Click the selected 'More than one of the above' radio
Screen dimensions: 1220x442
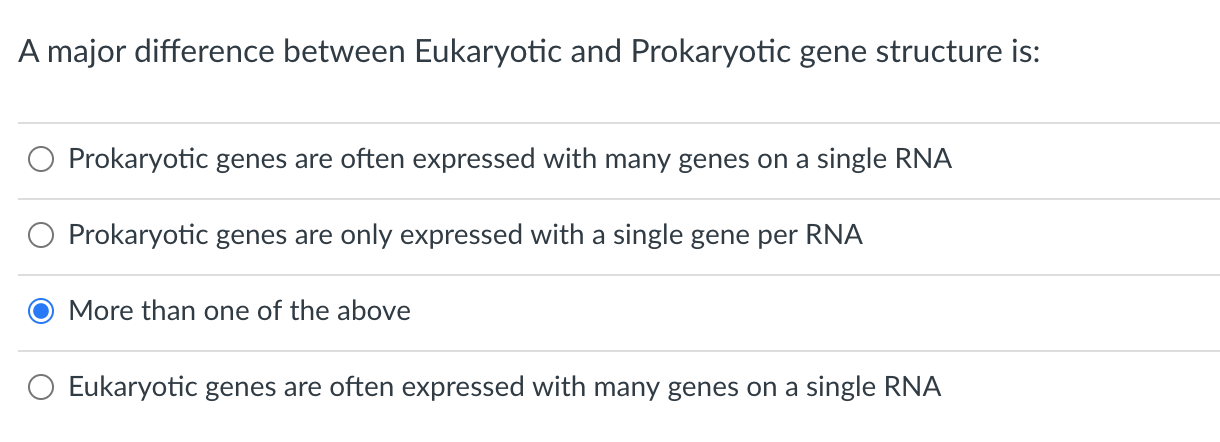(42, 312)
